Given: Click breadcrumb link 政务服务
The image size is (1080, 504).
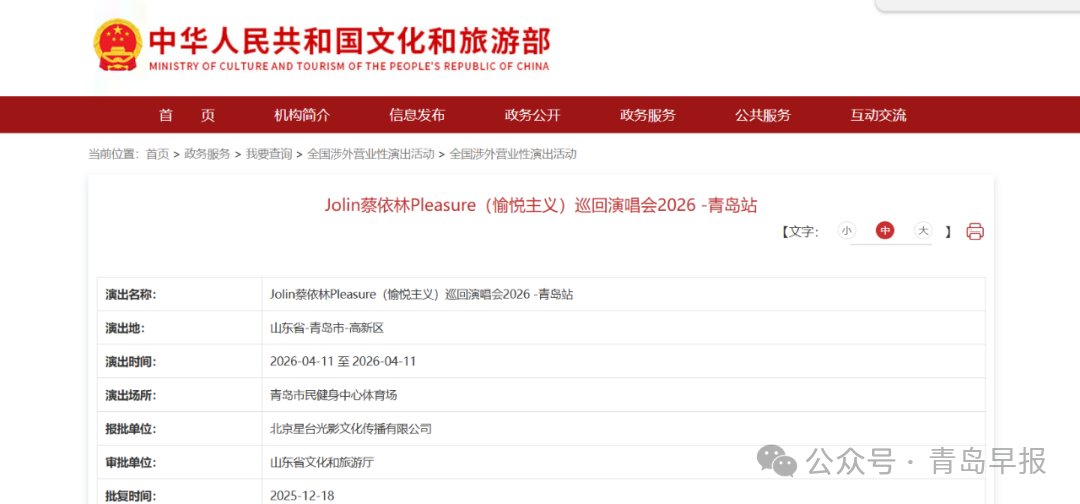Looking at the screenshot, I should (x=207, y=154).
